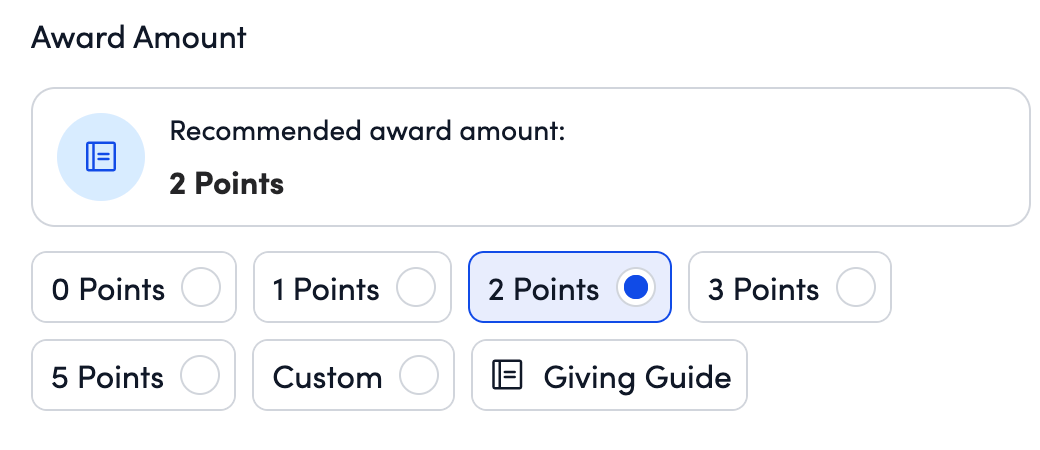Open the Giving Guide
Viewport: 1040px width, 450px height.
pyautogui.click(x=637, y=377)
